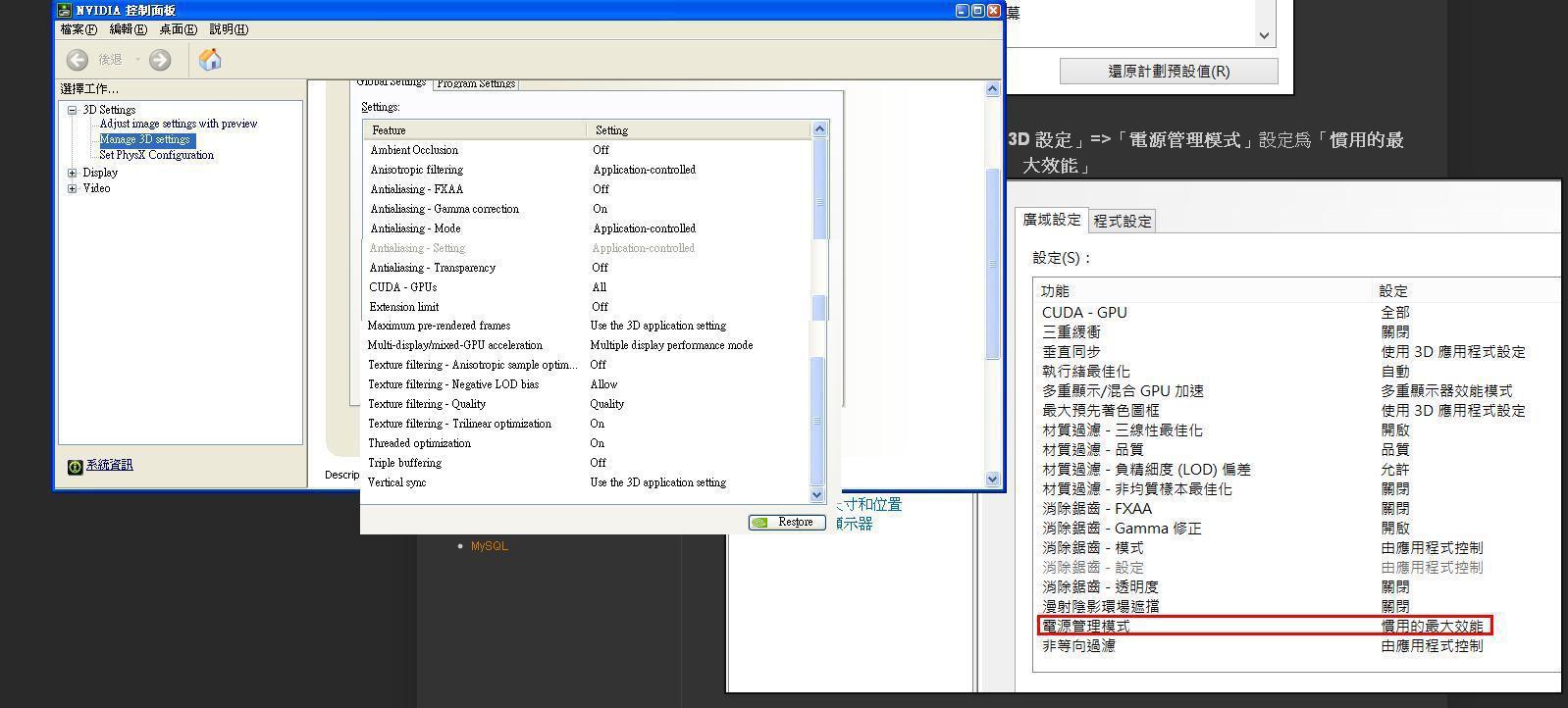Select Manage 3D settings tree item
The height and width of the screenshot is (708, 1568).
(x=146, y=139)
